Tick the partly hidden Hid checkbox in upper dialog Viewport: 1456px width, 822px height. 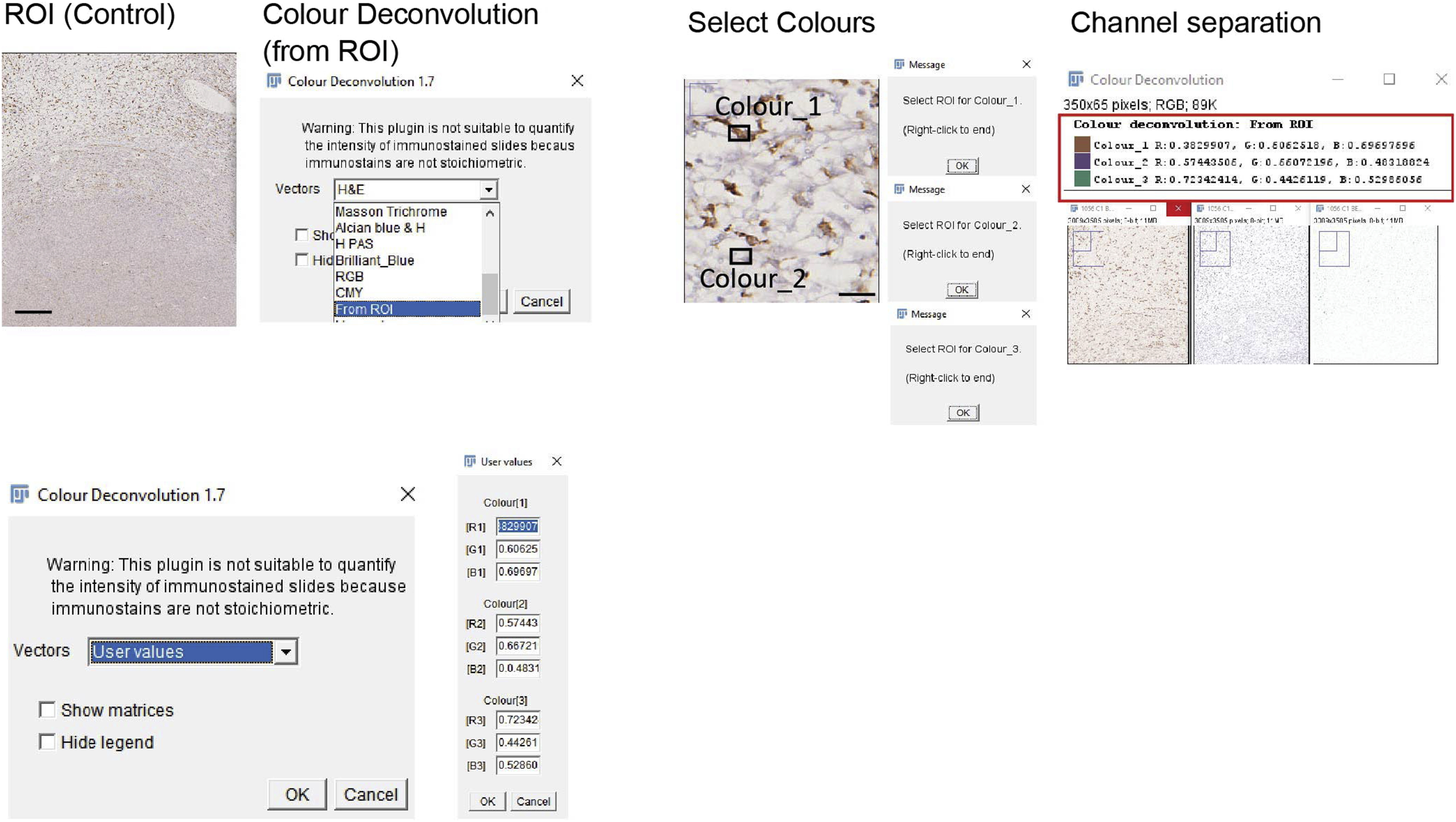click(301, 260)
